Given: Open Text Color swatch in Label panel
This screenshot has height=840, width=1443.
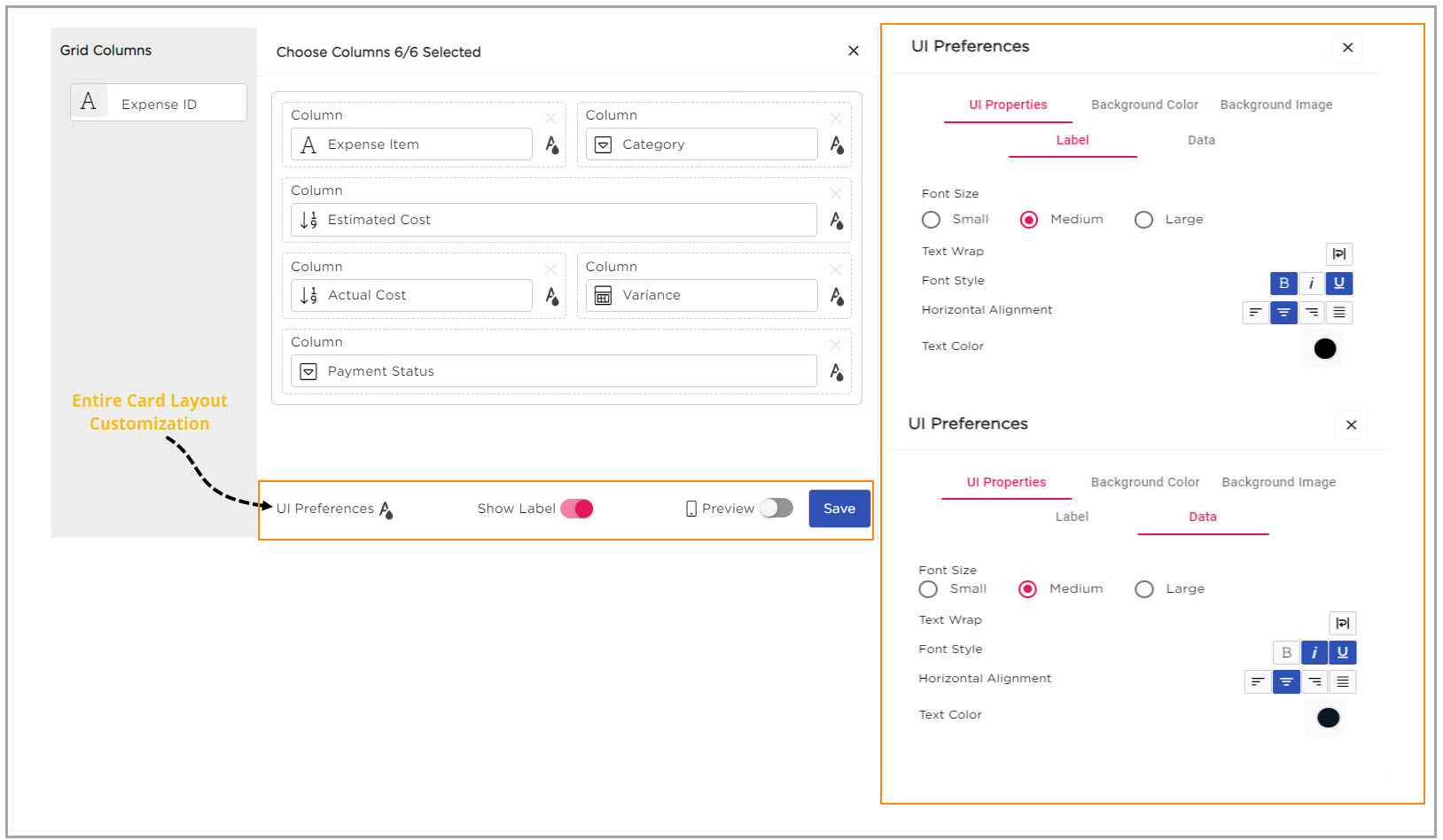Looking at the screenshot, I should [x=1324, y=349].
